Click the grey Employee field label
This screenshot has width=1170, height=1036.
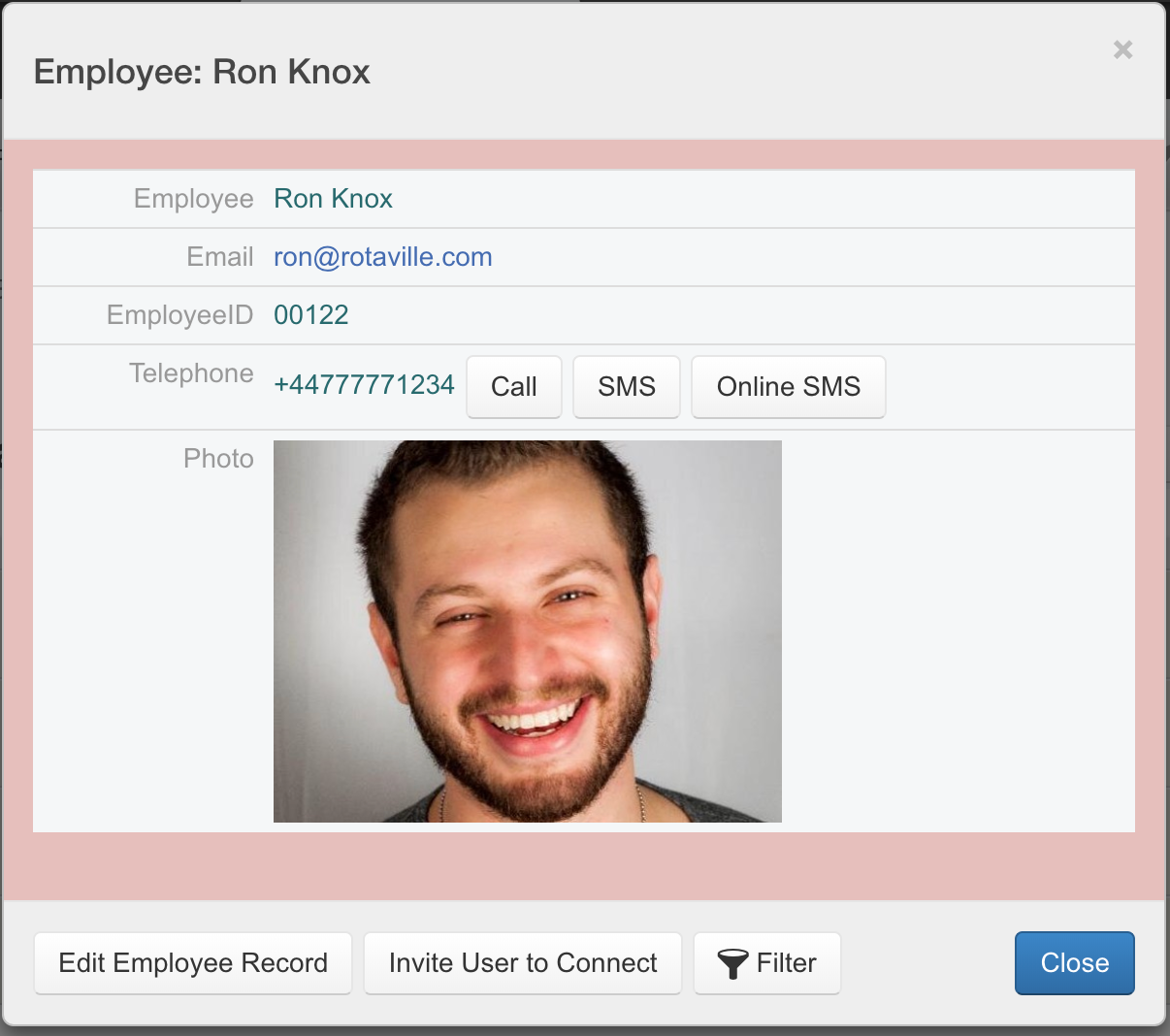pyautogui.click(x=193, y=199)
